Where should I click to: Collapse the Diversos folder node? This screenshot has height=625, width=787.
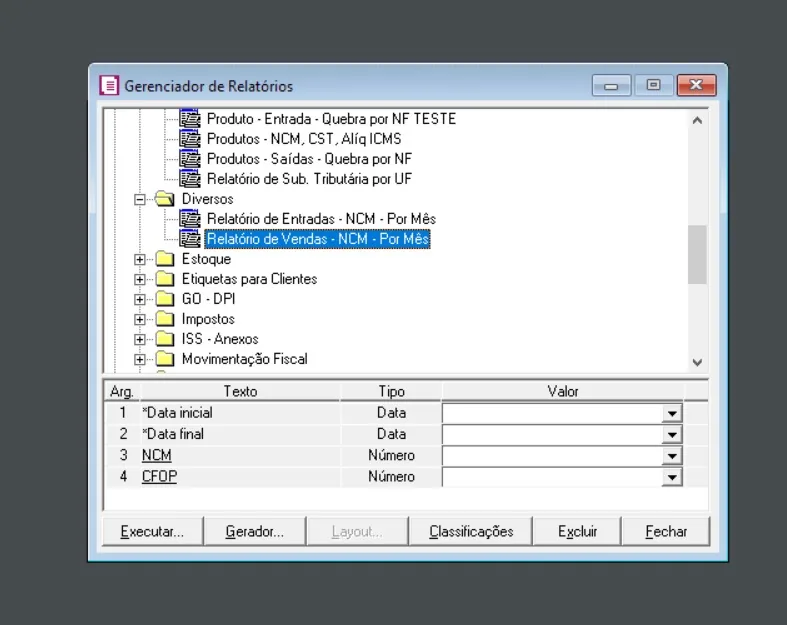pyautogui.click(x=140, y=199)
